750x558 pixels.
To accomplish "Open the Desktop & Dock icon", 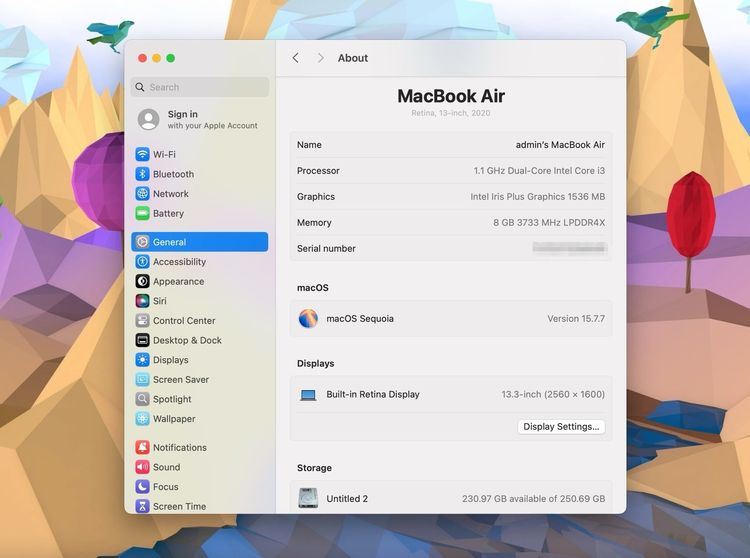I will pyautogui.click(x=142, y=340).
